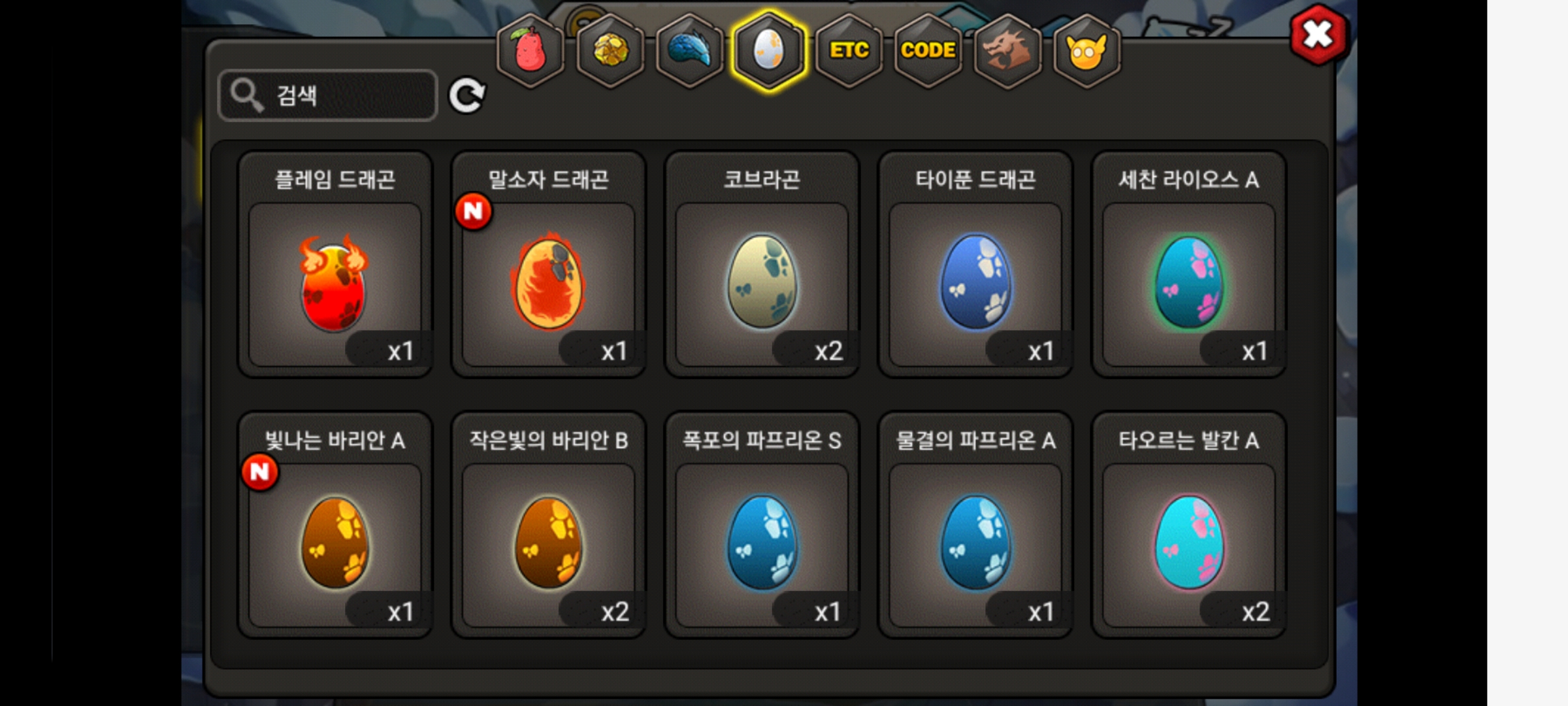Screen dimensions: 1568x706
Task: Click the 검색 search input field
Action: click(328, 95)
